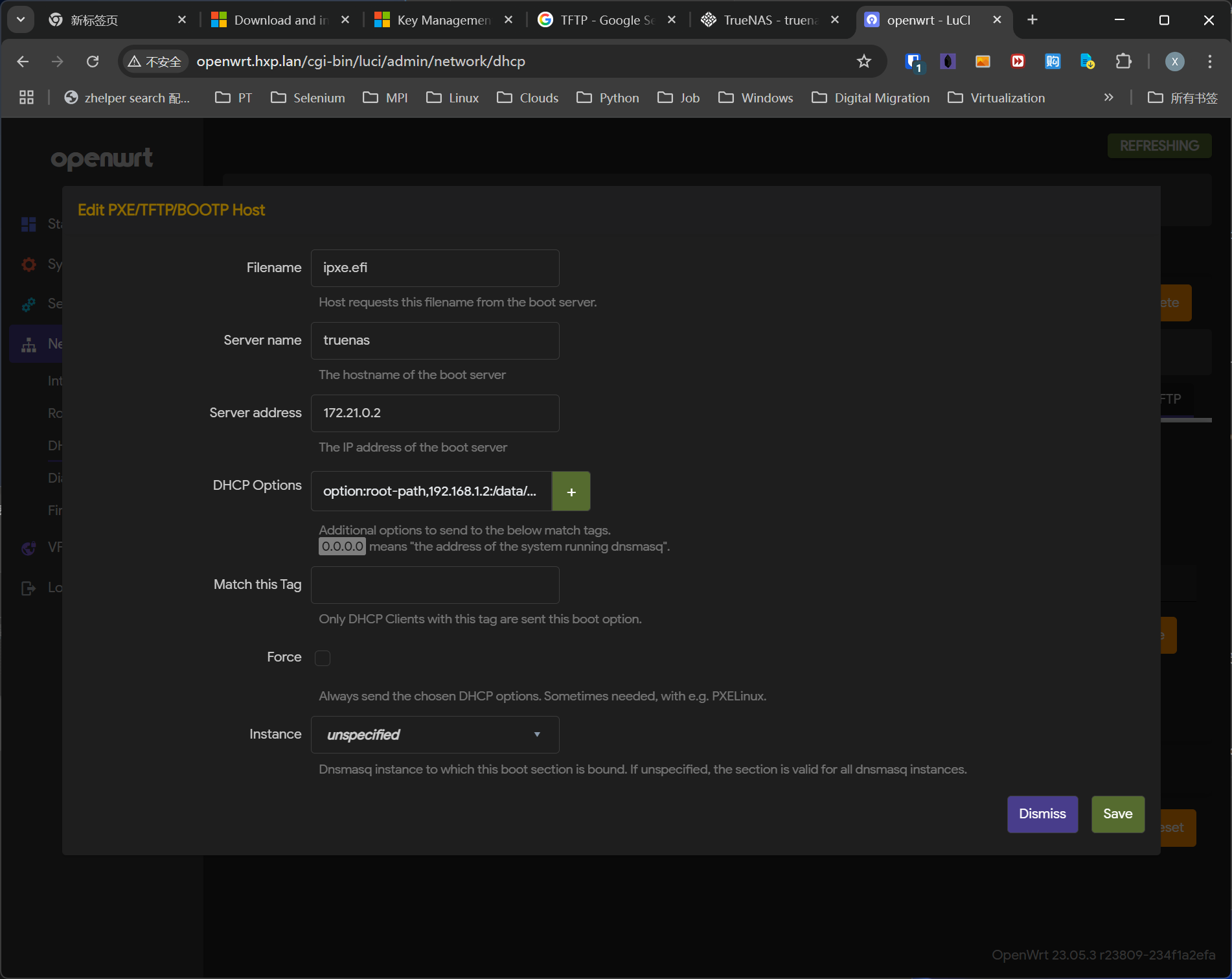
Task: Open the tab search dropdown arrow
Action: coord(21,20)
